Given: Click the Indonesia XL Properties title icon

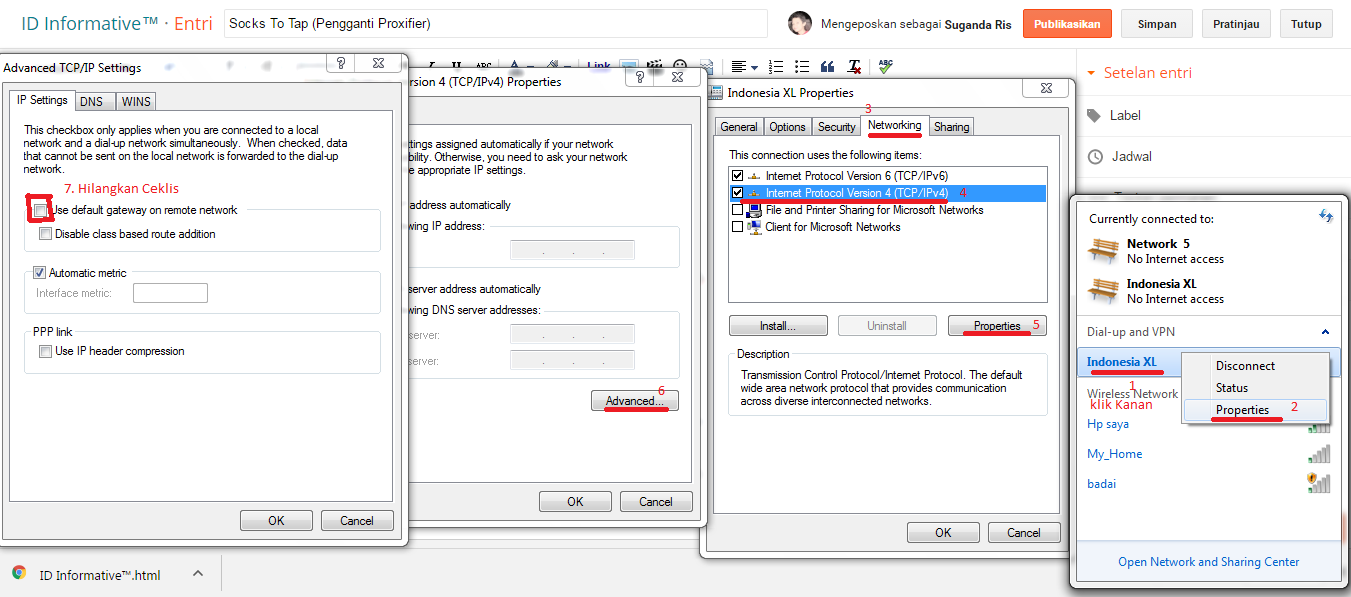Looking at the screenshot, I should pos(716,93).
